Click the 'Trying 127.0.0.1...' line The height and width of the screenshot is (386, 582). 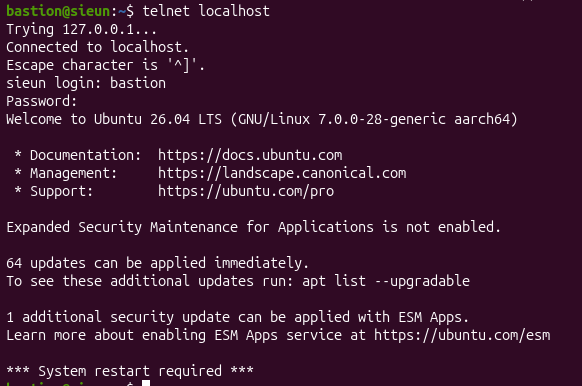coord(82,29)
